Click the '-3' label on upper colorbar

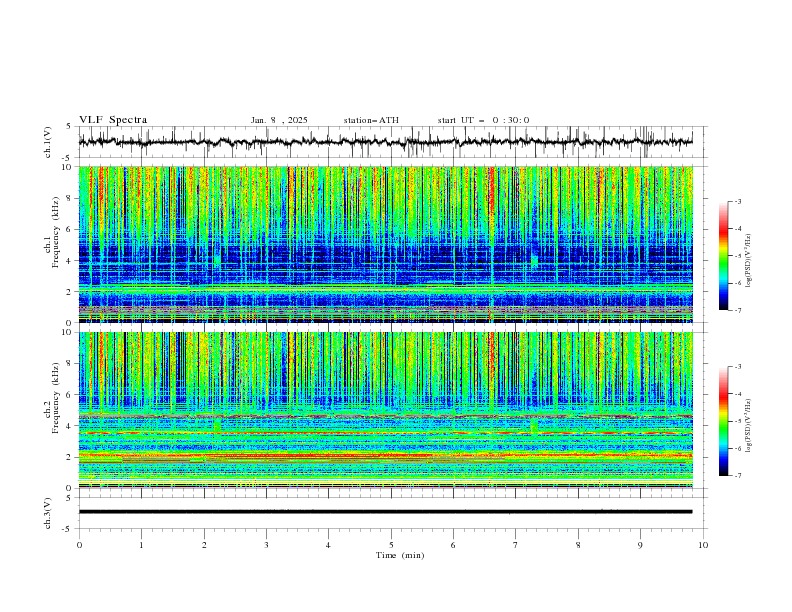[x=738, y=201]
